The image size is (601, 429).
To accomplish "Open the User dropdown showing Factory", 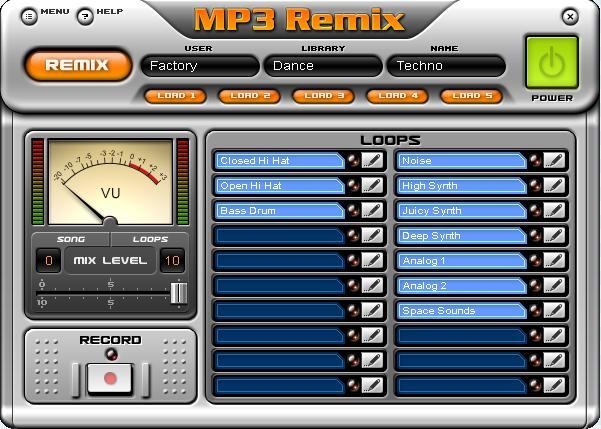I will click(200, 66).
